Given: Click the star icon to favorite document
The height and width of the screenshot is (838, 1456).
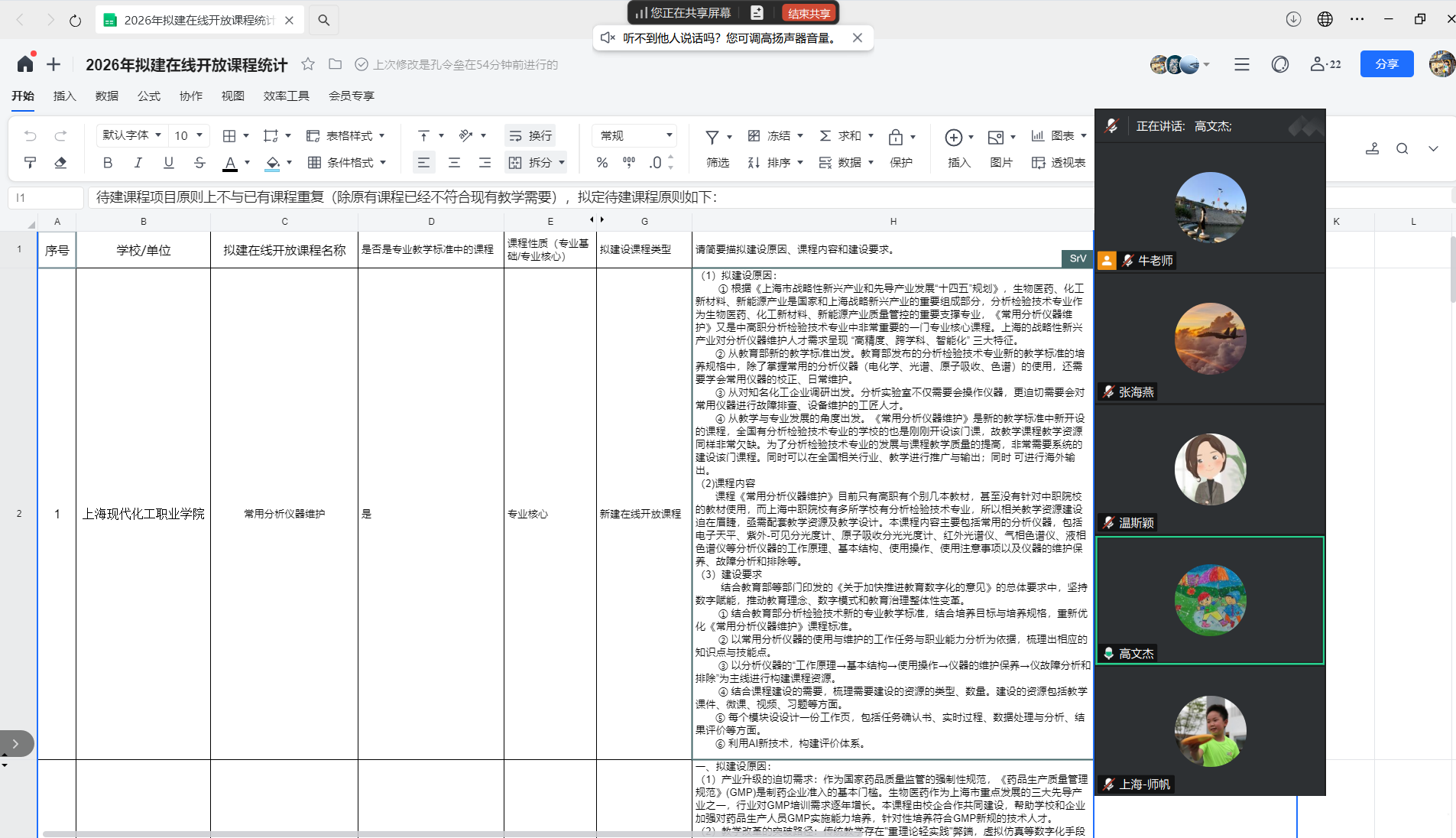Looking at the screenshot, I should (308, 64).
